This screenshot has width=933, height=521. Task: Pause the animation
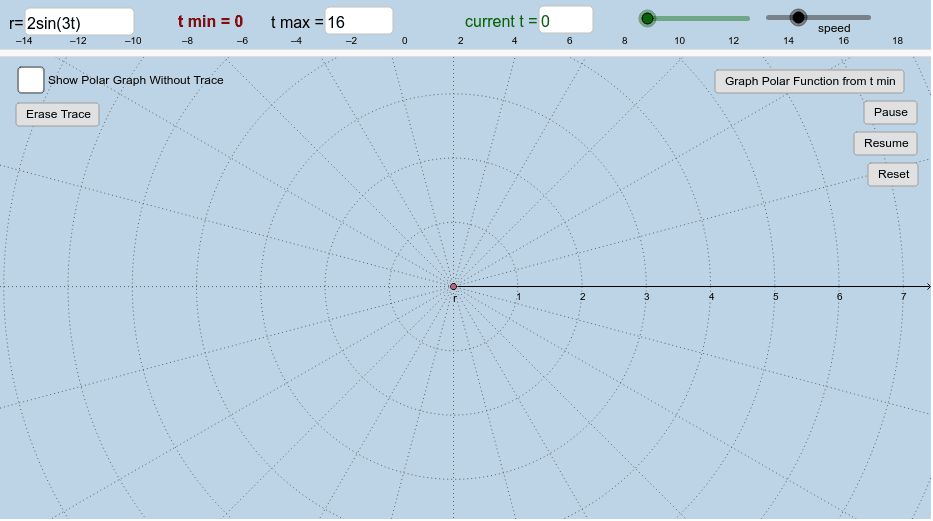891,112
